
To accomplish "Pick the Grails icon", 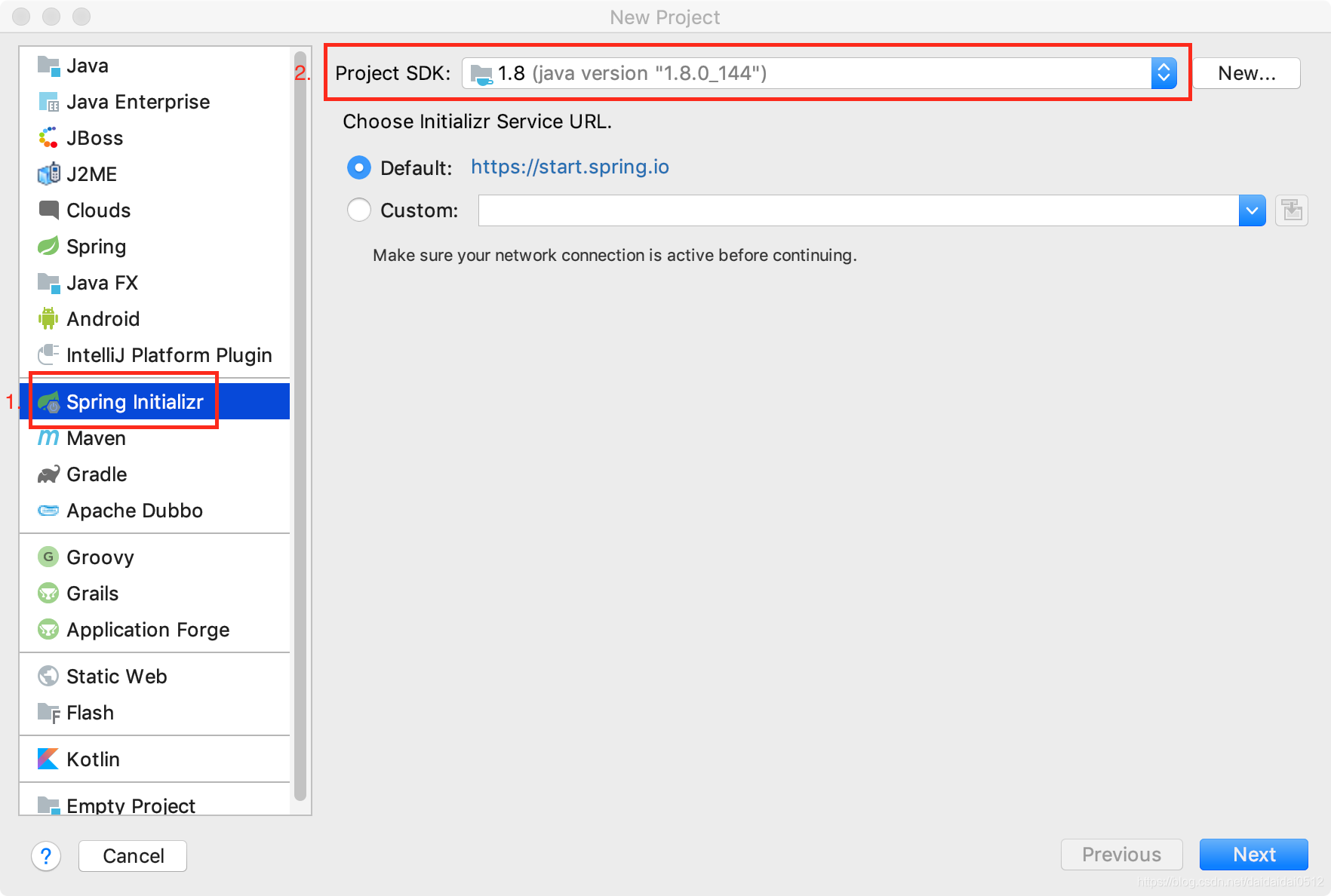I will pos(48,593).
